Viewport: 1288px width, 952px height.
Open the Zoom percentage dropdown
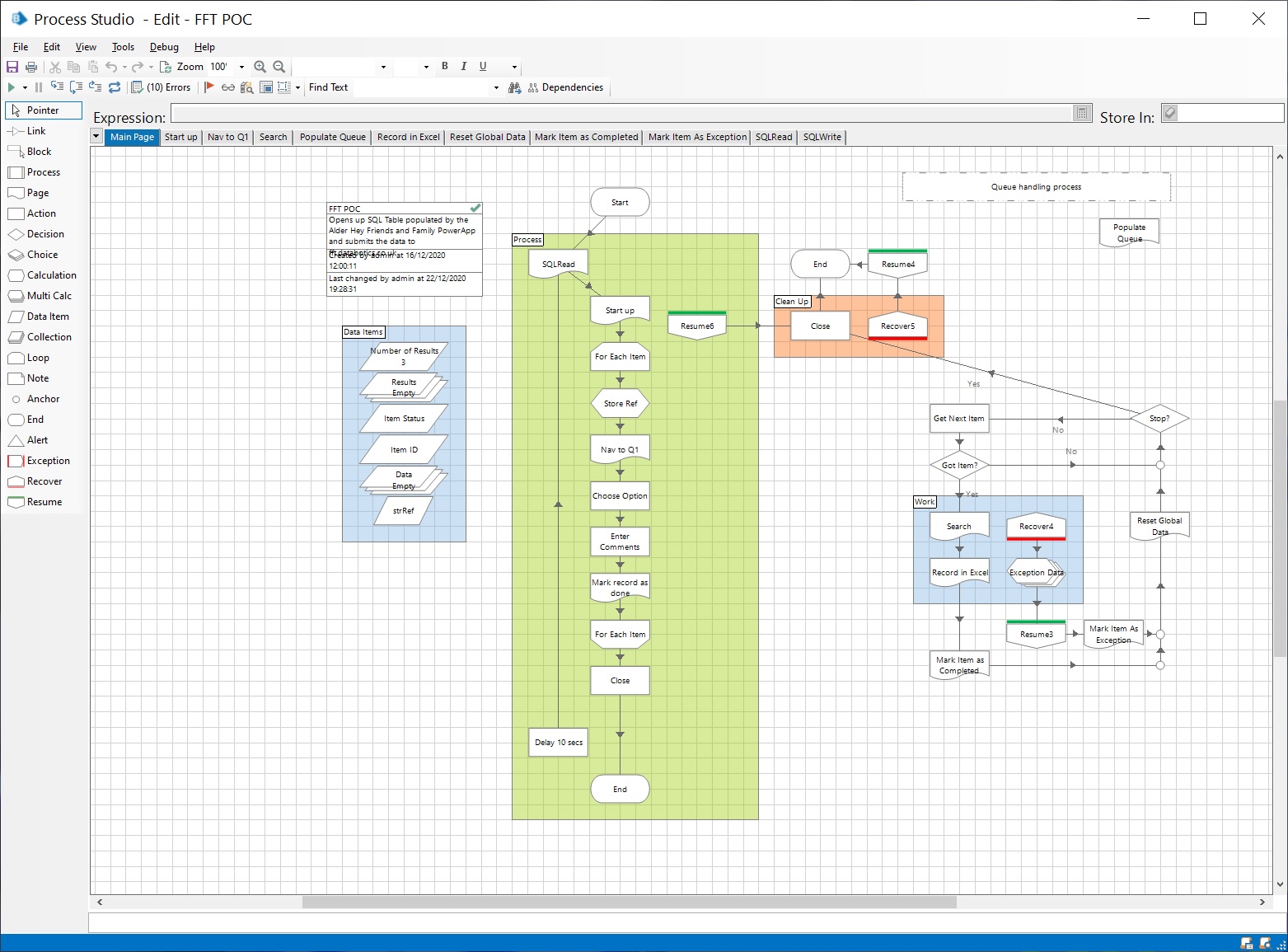coord(241,67)
